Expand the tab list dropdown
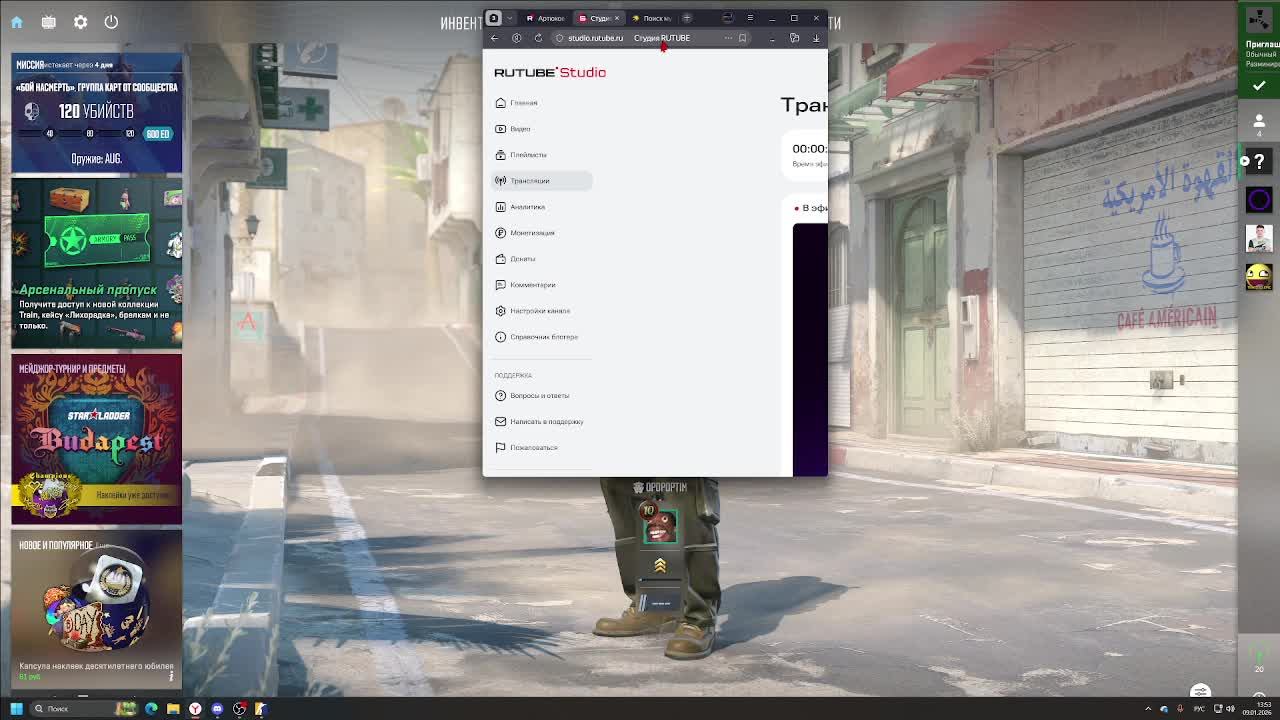The width and height of the screenshot is (1280, 720). (x=511, y=18)
